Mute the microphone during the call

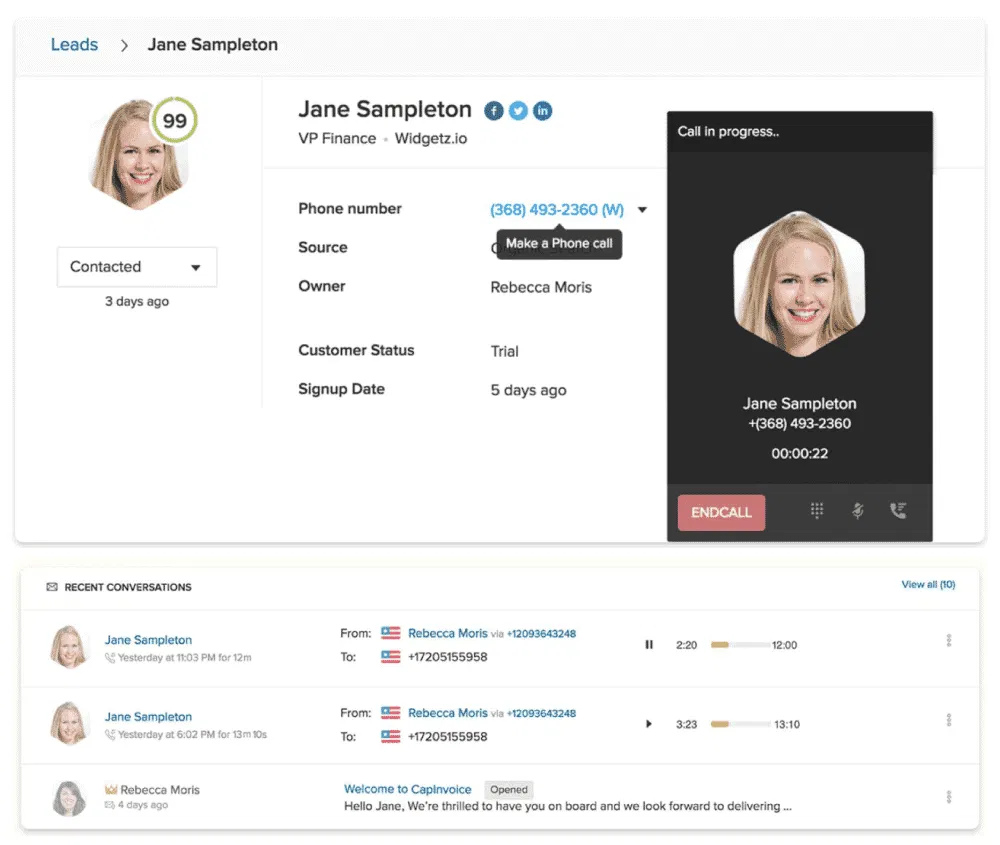tap(857, 511)
